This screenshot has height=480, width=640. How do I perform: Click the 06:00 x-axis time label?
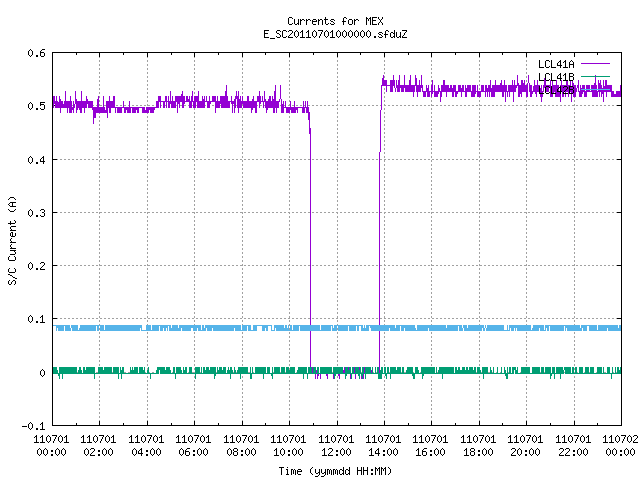pos(193,452)
